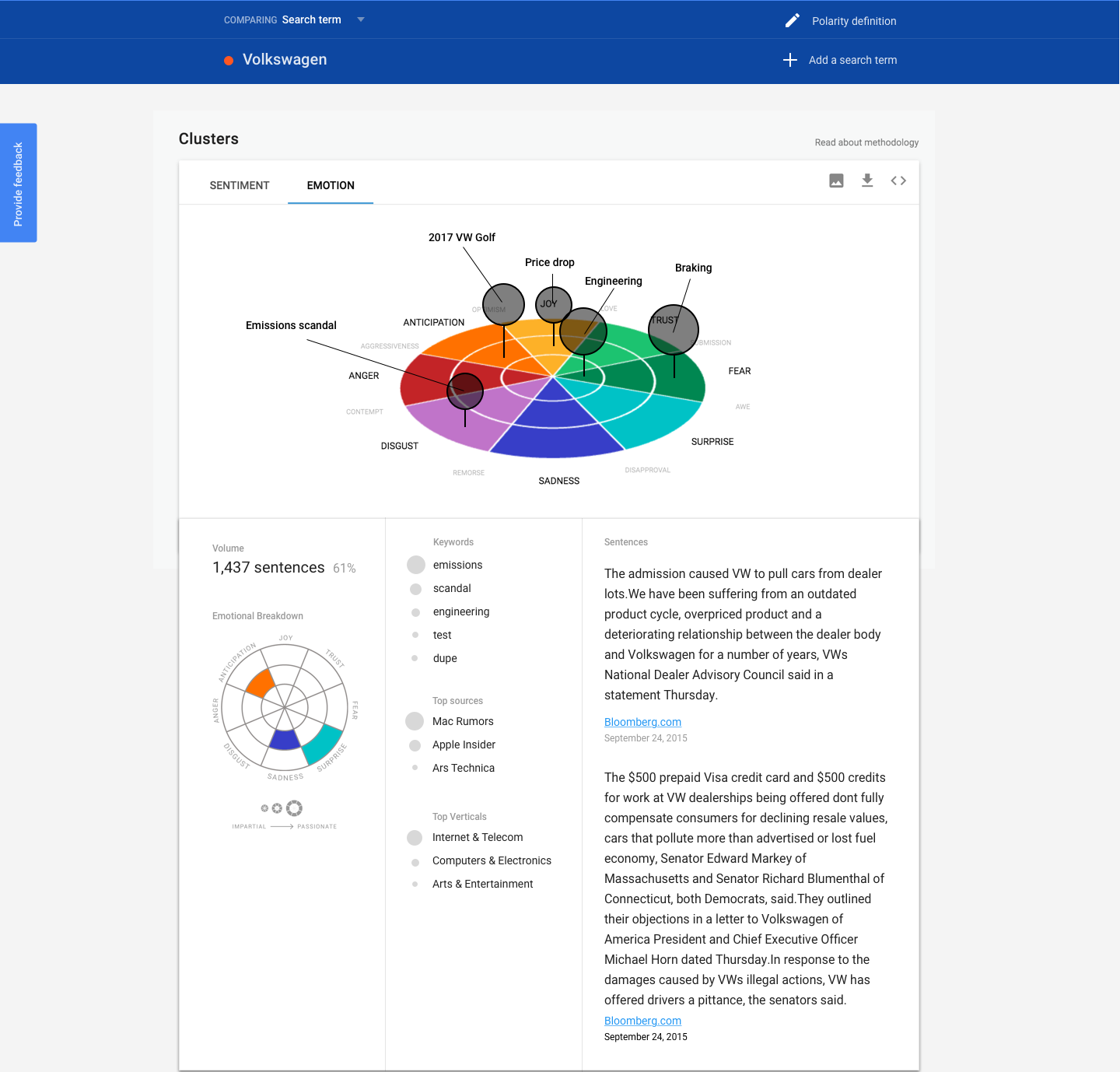Open the Polarity definition pencil icon
The height and width of the screenshot is (1072, 1120).
pyautogui.click(x=792, y=21)
